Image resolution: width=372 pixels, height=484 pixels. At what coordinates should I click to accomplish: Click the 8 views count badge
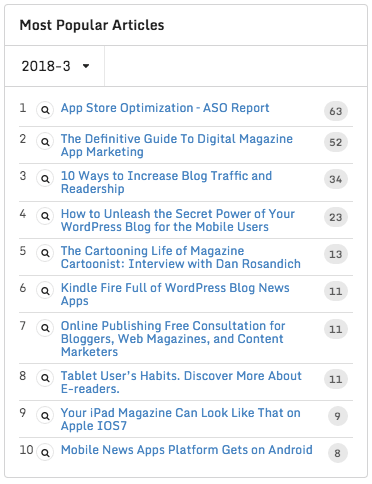[x=338, y=453]
